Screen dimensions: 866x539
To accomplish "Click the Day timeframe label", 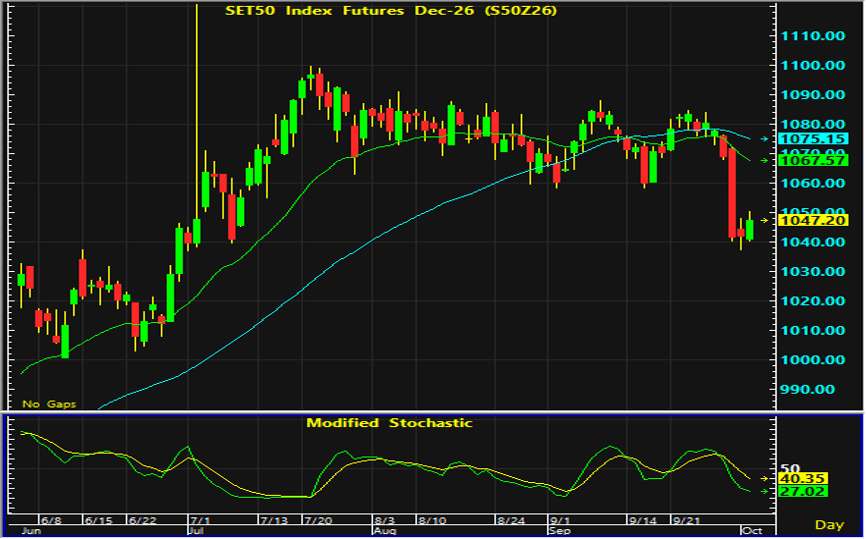I will point(830,525).
